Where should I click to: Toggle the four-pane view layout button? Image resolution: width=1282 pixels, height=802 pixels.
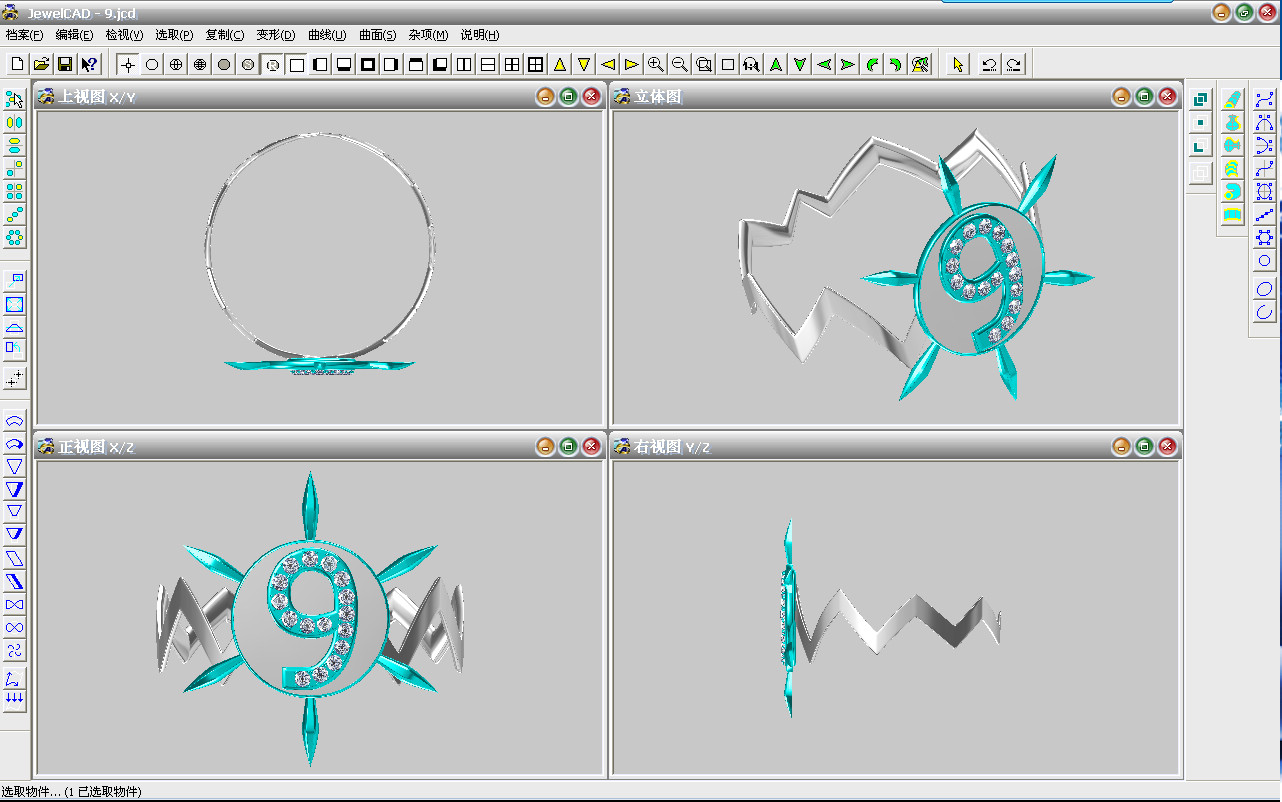512,64
